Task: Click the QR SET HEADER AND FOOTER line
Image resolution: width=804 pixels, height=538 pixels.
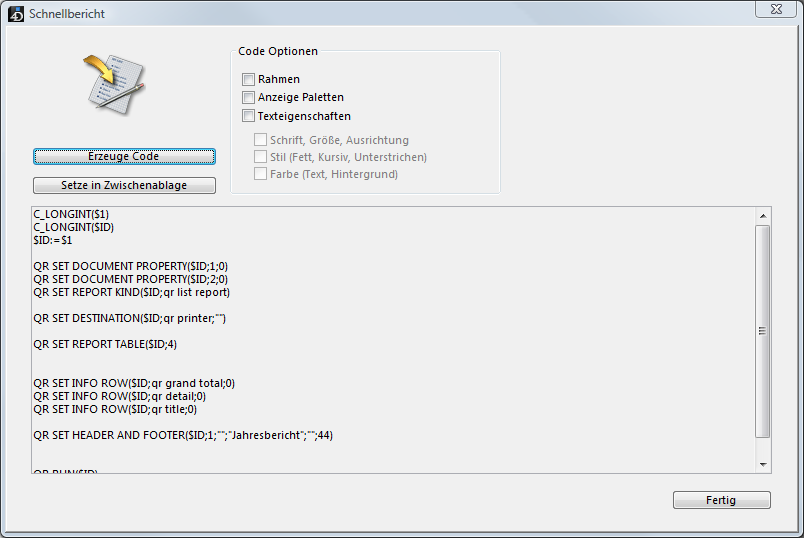Action: pos(183,435)
